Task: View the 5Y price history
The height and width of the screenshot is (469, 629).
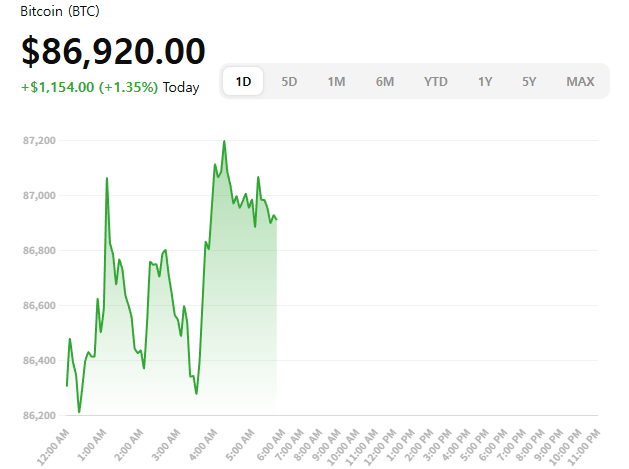Action: pos(530,81)
